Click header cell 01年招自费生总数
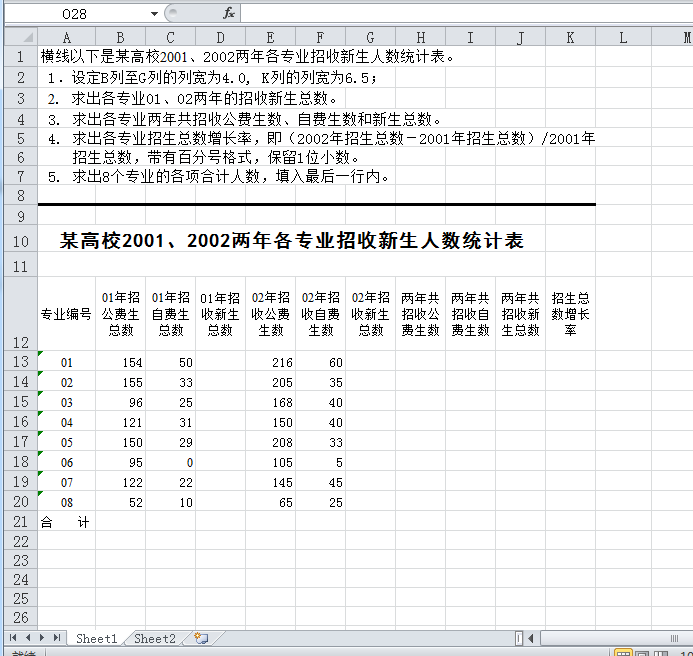Viewport: 693px width, 656px height. point(170,314)
